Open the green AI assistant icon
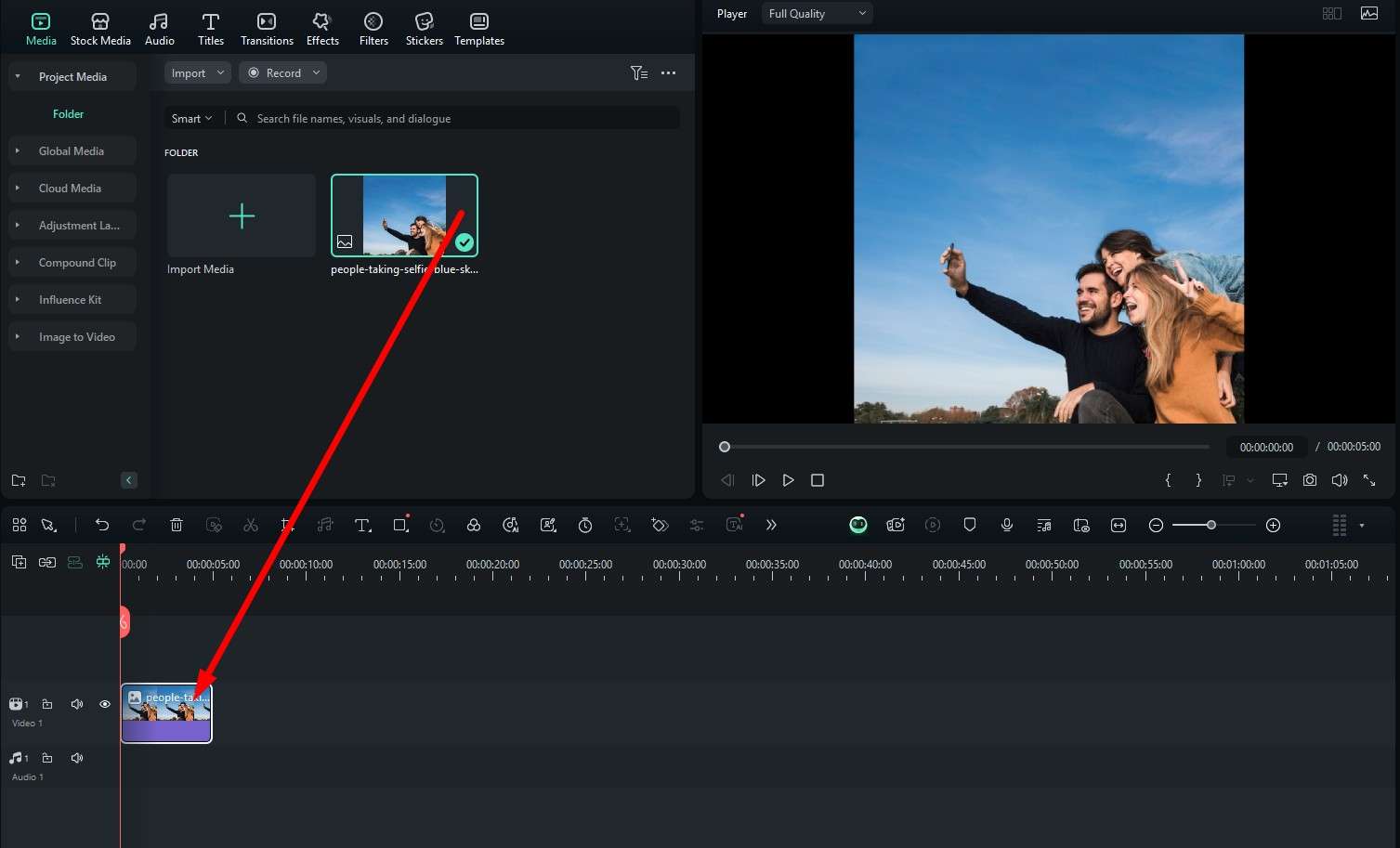This screenshot has width=1400, height=848. (x=858, y=525)
